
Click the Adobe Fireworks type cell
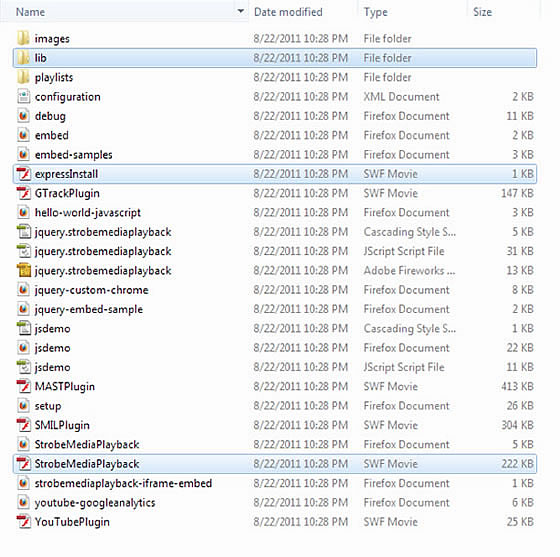click(409, 270)
